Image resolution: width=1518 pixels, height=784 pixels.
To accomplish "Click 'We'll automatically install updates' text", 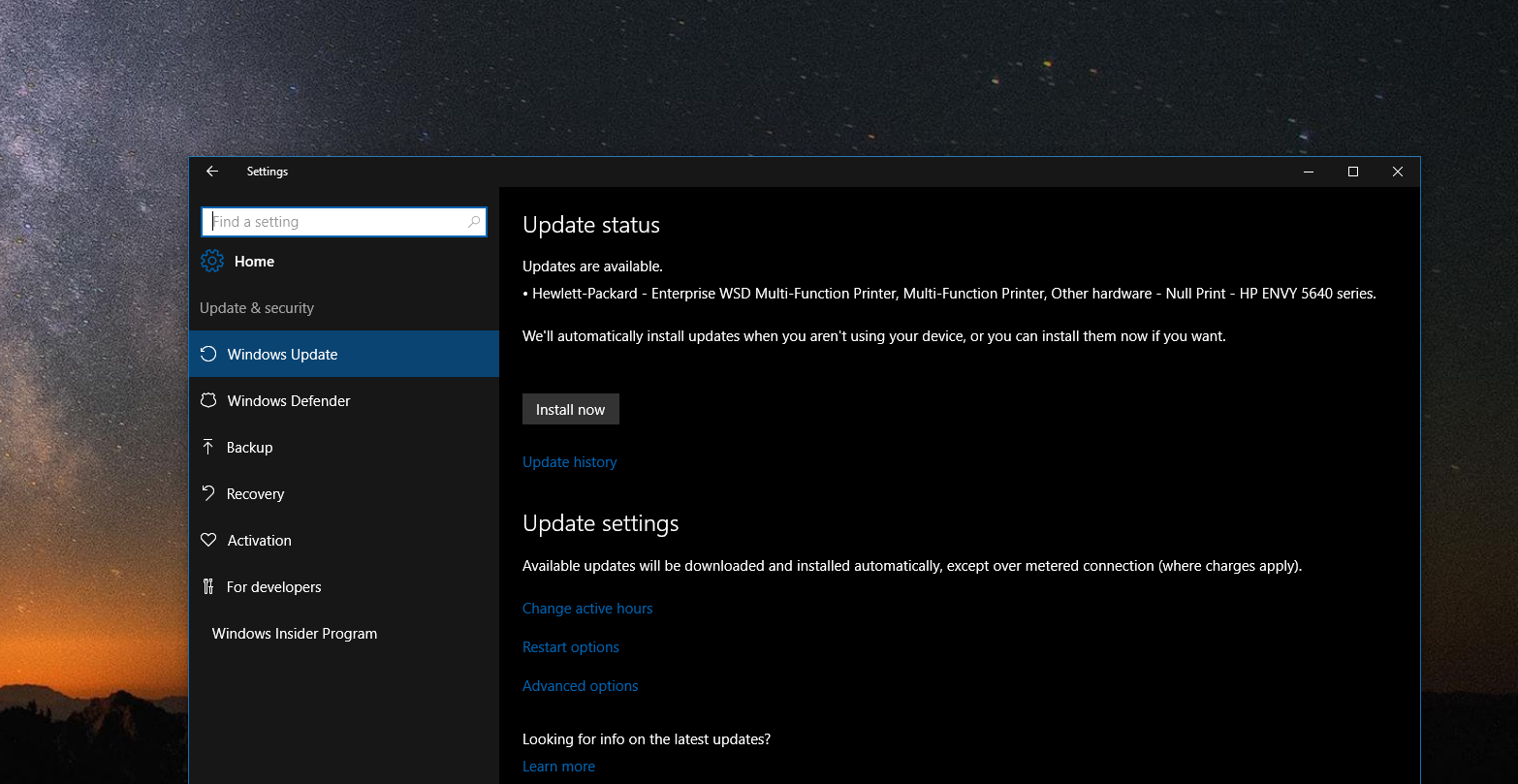I will pos(874,336).
